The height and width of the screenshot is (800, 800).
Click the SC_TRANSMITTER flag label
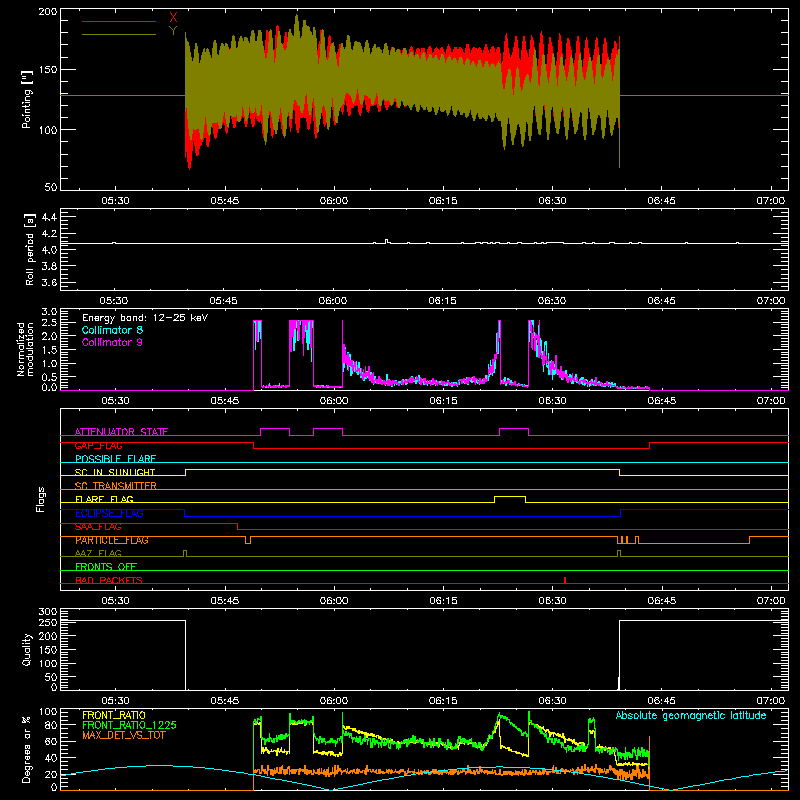[x=116, y=486]
